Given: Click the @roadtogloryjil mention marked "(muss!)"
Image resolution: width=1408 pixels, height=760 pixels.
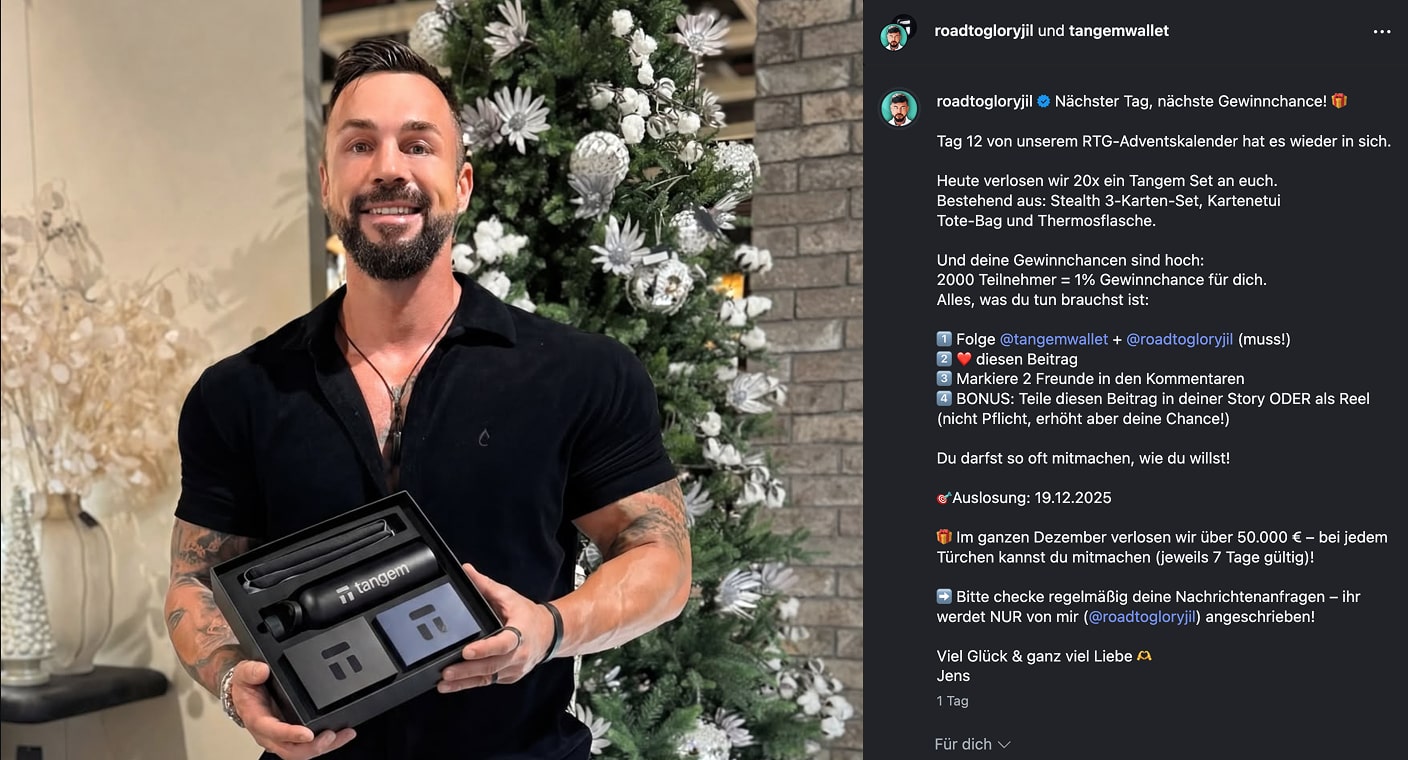Looking at the screenshot, I should tap(1180, 339).
